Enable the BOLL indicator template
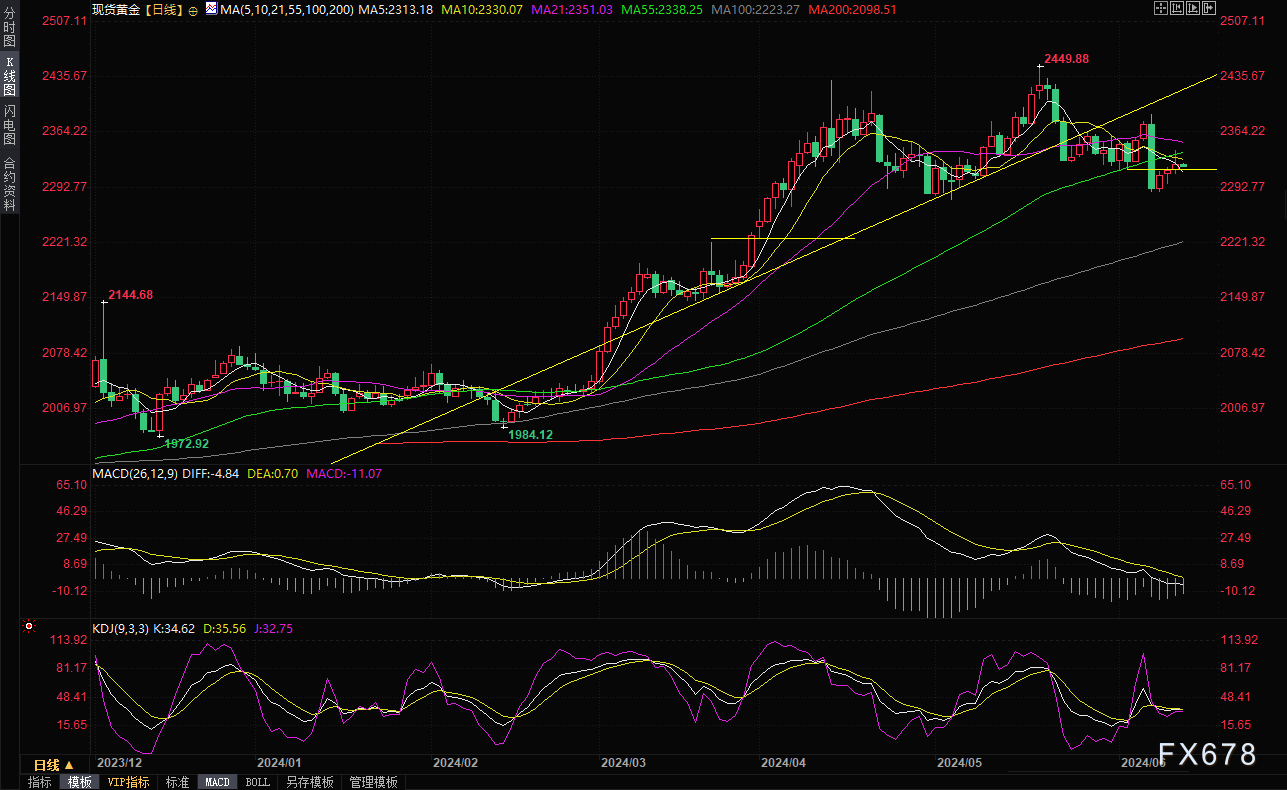This screenshot has width=1287, height=790. tap(257, 782)
